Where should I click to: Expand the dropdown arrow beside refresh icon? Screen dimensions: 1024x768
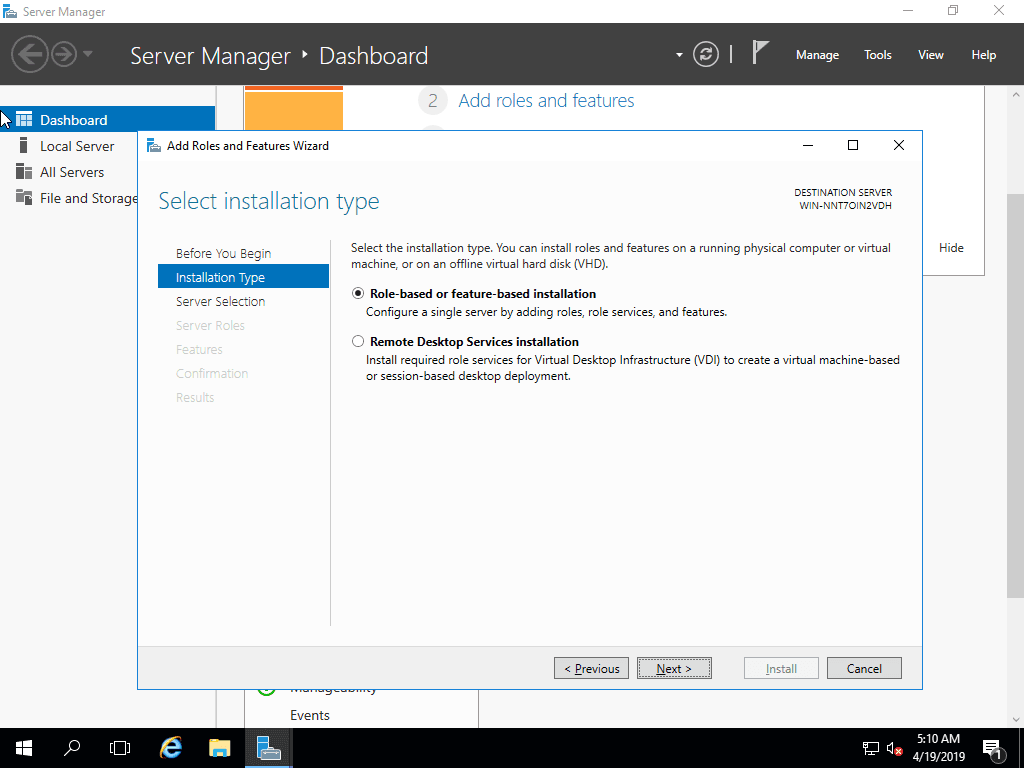679,55
